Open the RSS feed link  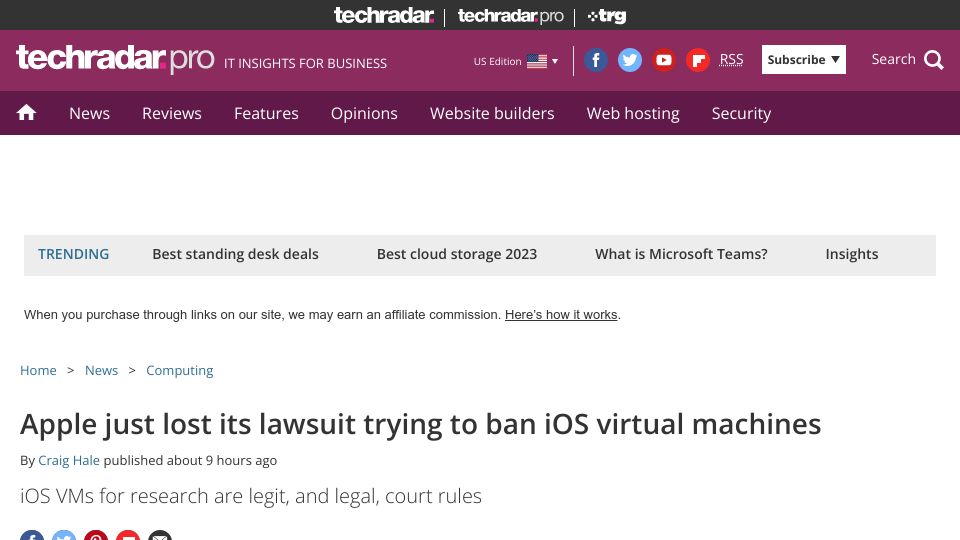(731, 59)
